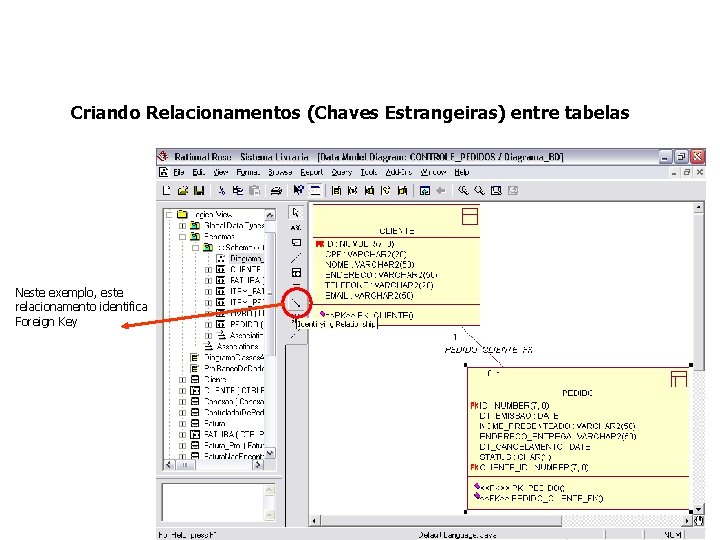720x540 pixels.
Task: Open the Format menu
Action: click(x=248, y=172)
